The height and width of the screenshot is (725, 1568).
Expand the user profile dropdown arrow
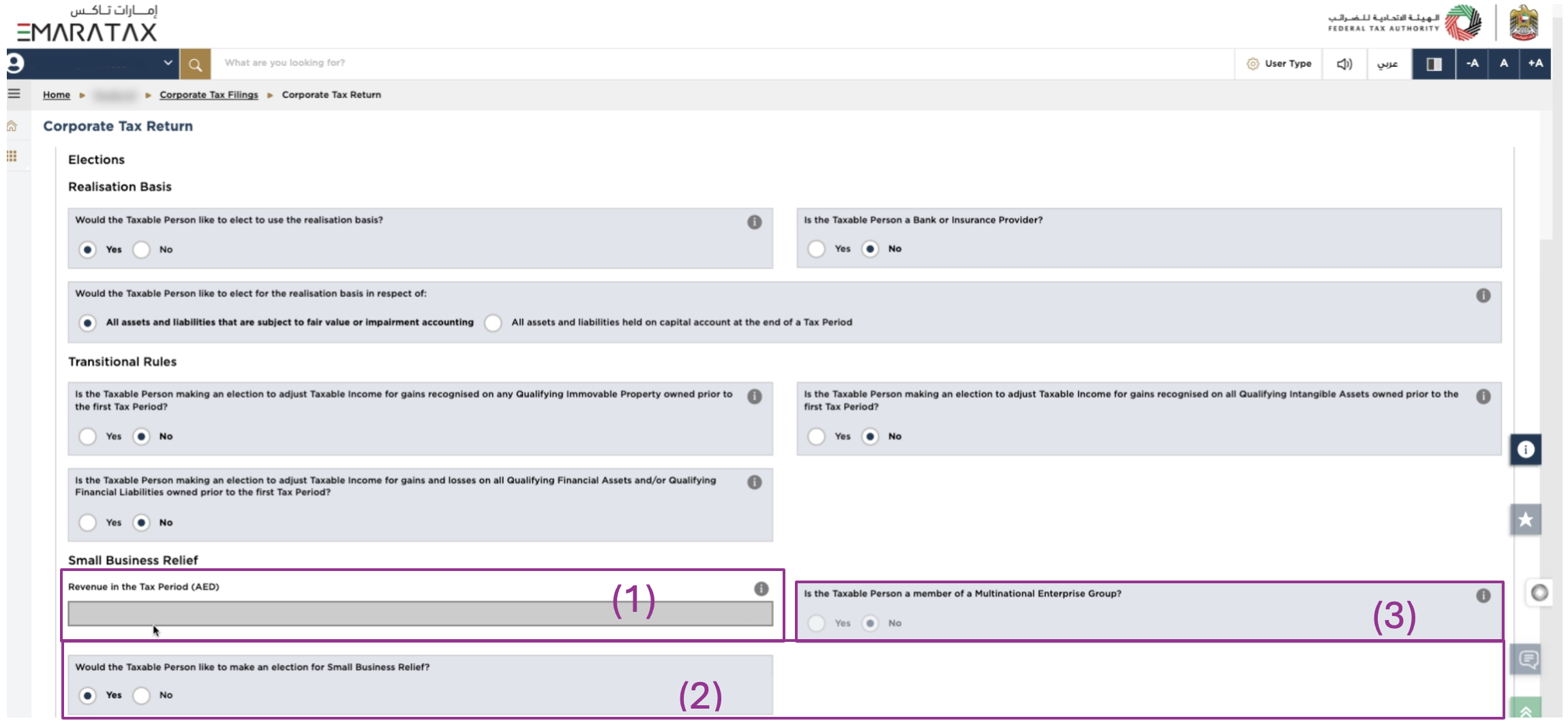[x=168, y=63]
